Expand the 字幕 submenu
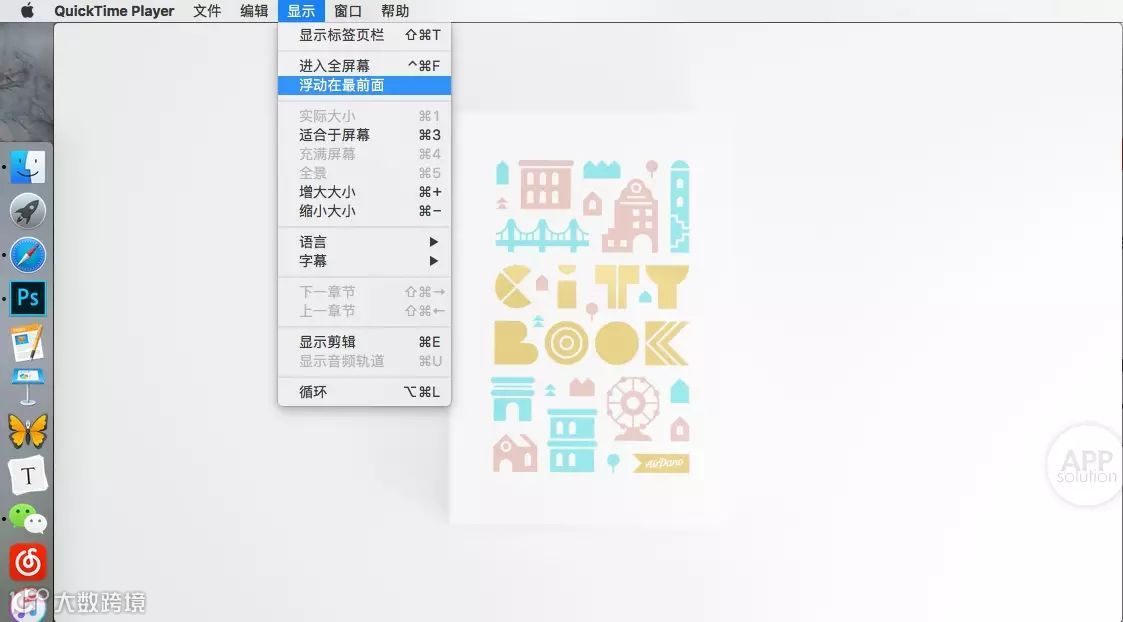This screenshot has width=1123, height=622. 365,262
